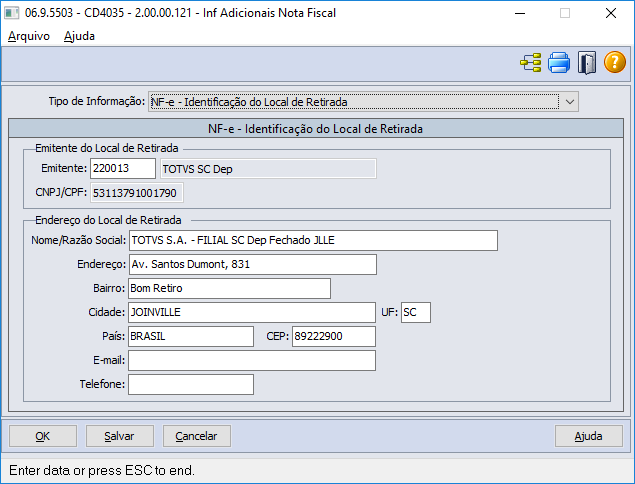Click the application icon in the title bar
Screen dimensions: 635x484
11,13
